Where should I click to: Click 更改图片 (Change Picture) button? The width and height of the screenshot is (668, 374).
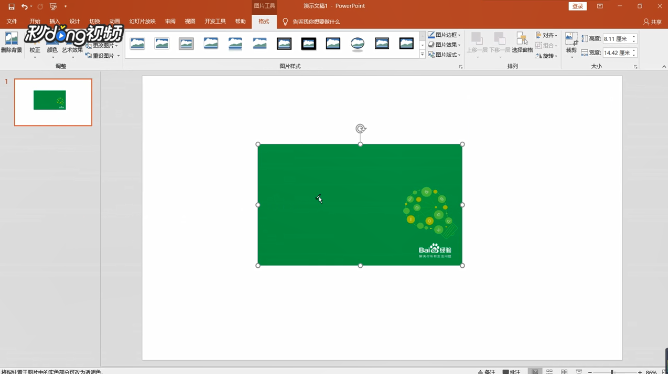[102, 45]
